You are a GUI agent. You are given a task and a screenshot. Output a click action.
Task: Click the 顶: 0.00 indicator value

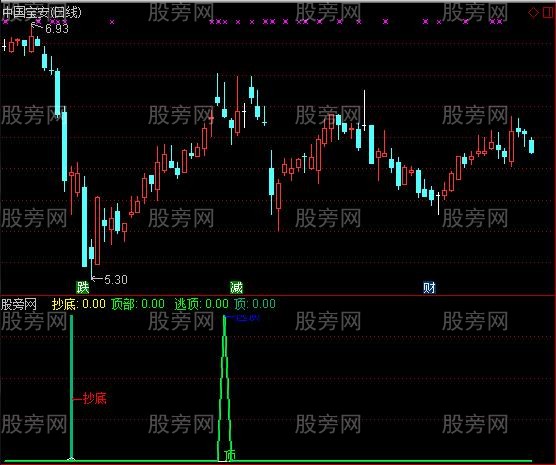(255, 304)
